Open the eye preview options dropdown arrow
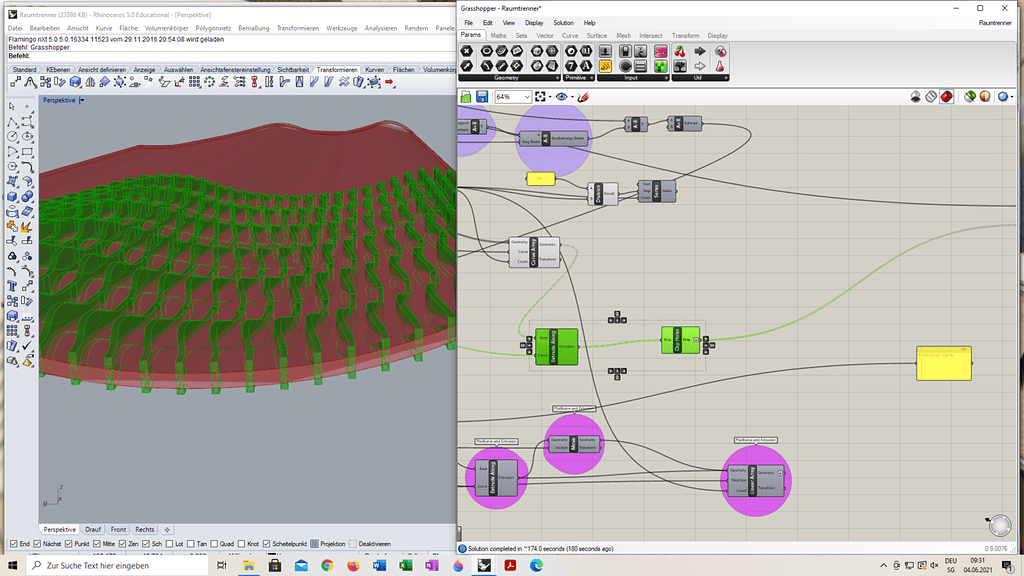The width and height of the screenshot is (1024, 576). [x=572, y=97]
